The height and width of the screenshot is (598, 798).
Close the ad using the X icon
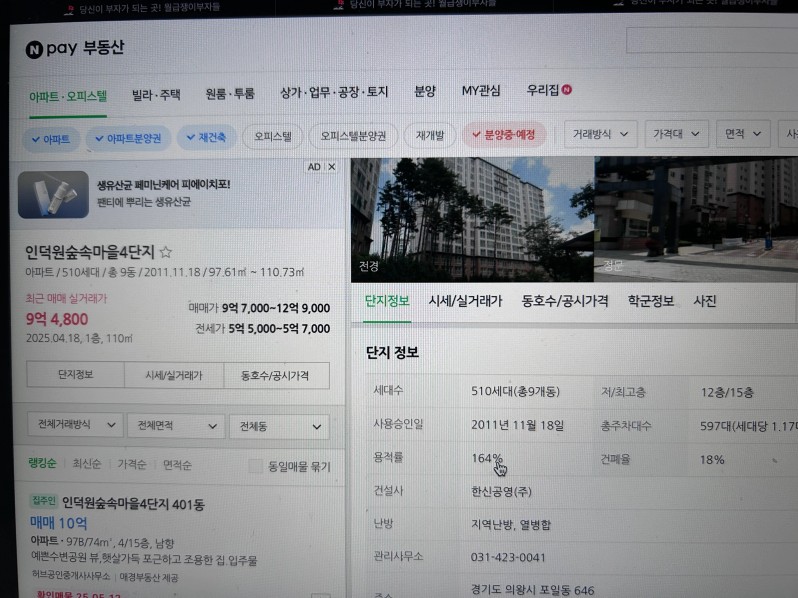(x=332, y=167)
